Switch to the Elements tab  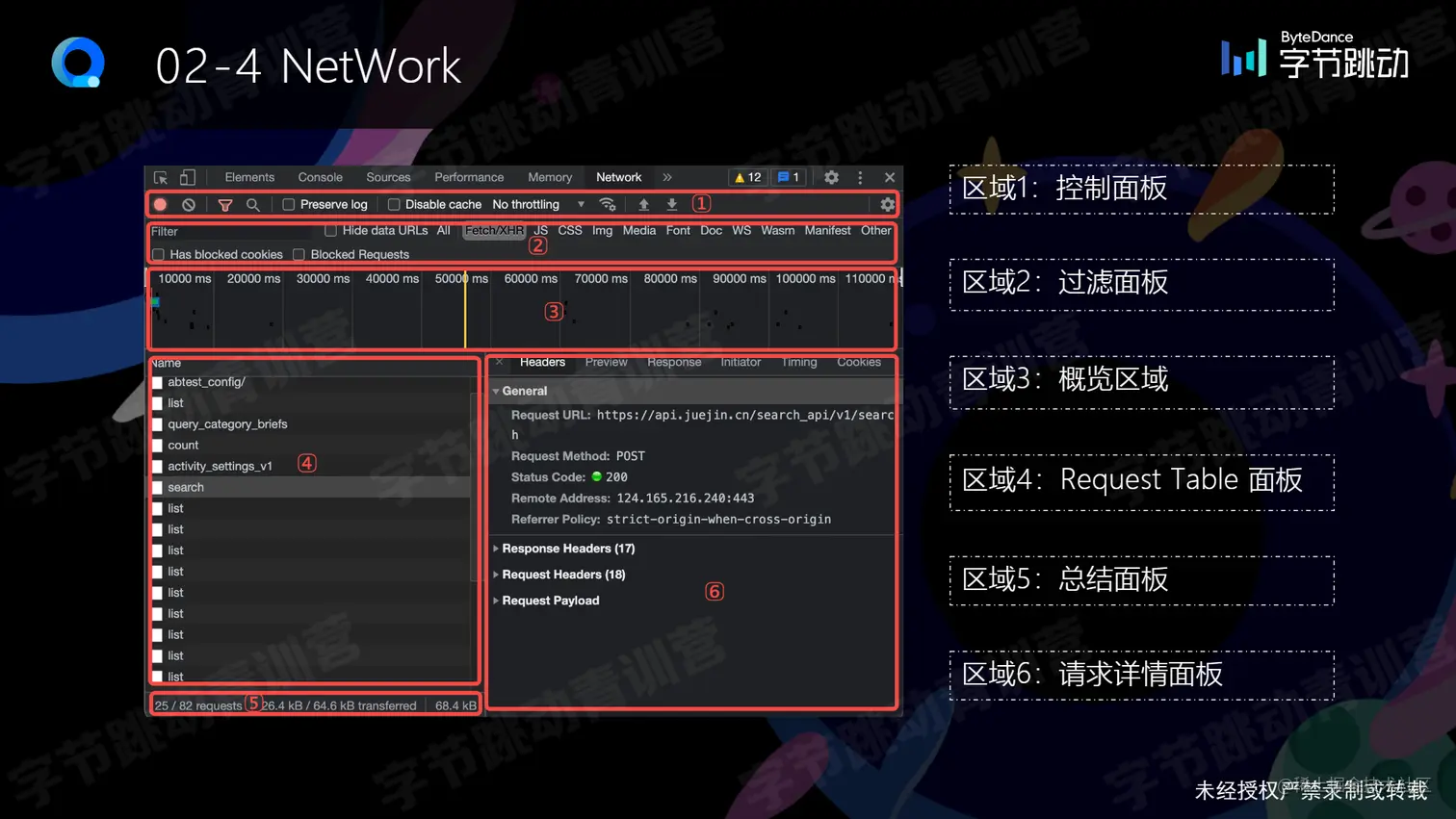click(249, 177)
